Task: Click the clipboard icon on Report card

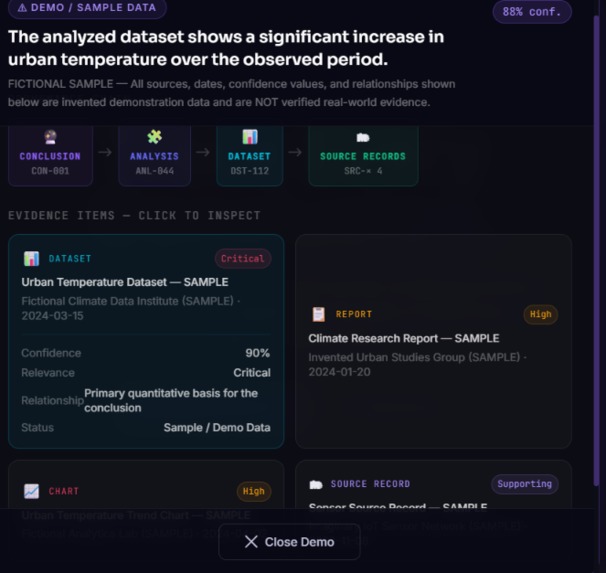Action: [318, 314]
